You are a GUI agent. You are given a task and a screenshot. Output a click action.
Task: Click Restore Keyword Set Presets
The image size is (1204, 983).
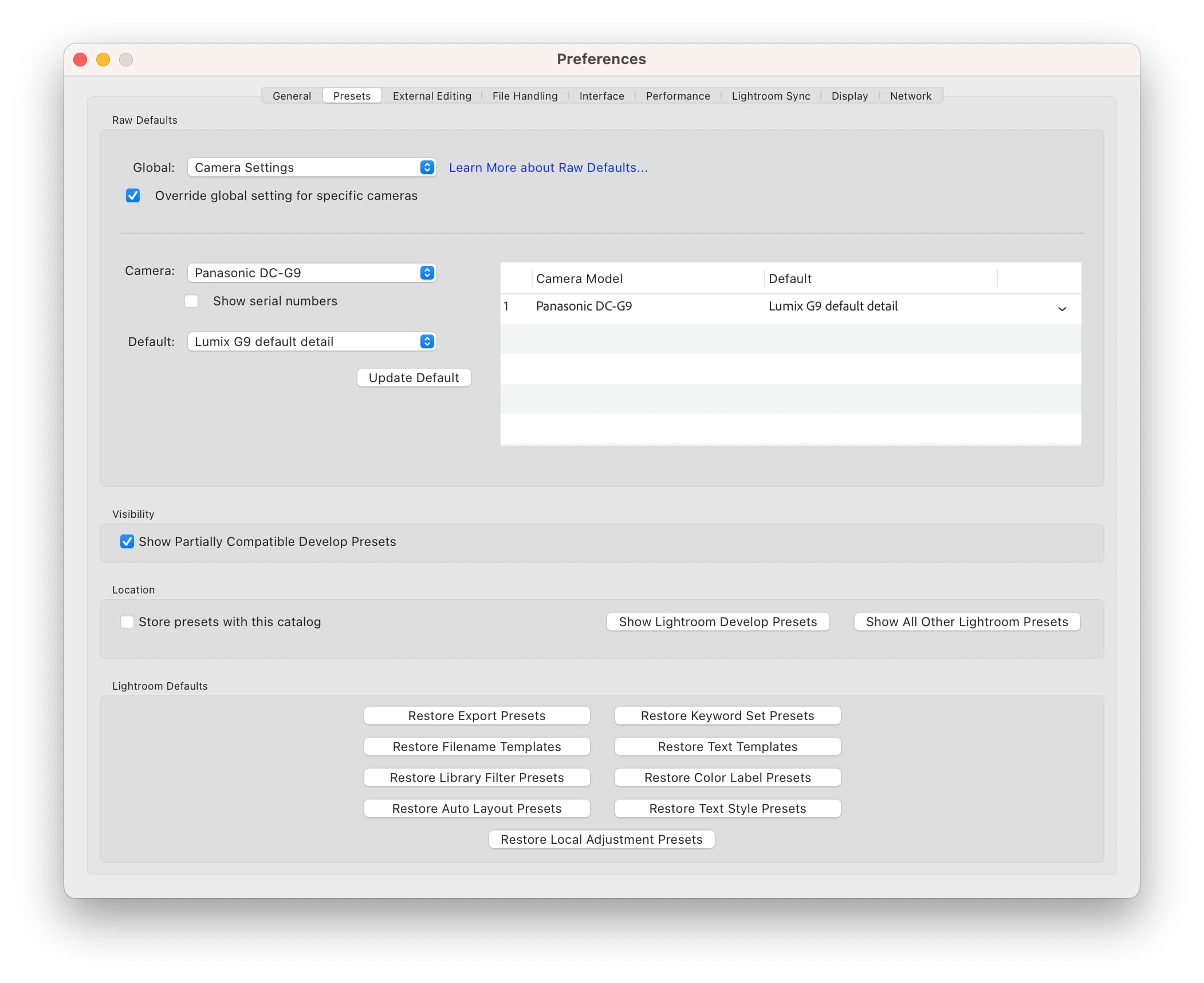[x=727, y=715]
